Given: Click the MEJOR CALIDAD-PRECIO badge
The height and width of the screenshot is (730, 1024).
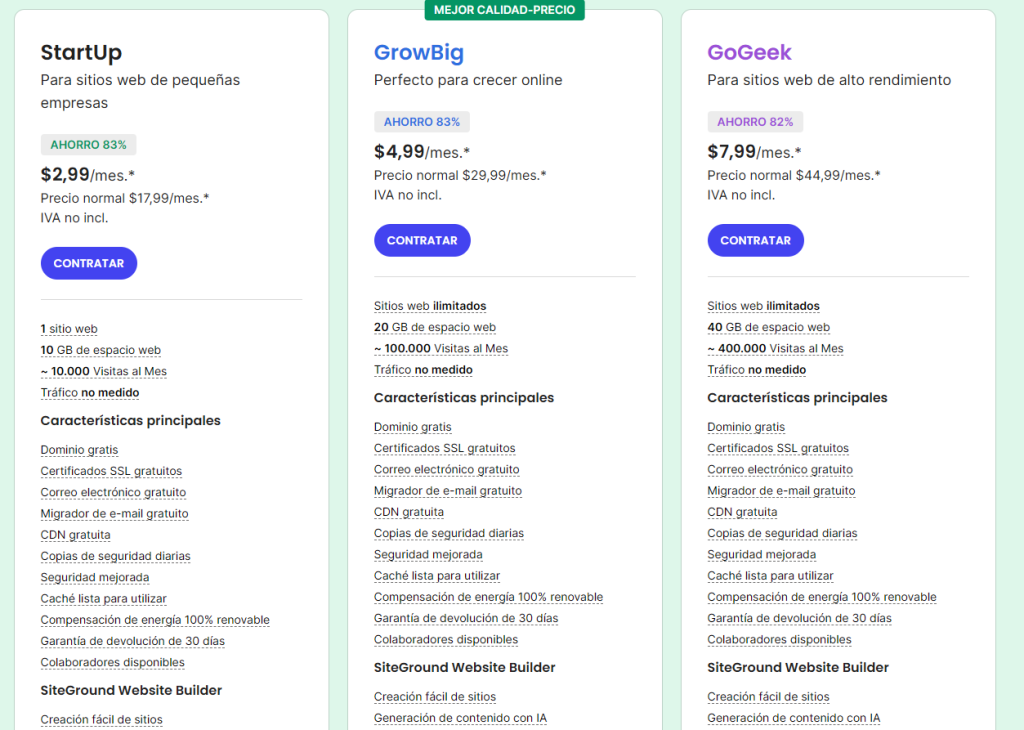Looking at the screenshot, I should tap(505, 10).
